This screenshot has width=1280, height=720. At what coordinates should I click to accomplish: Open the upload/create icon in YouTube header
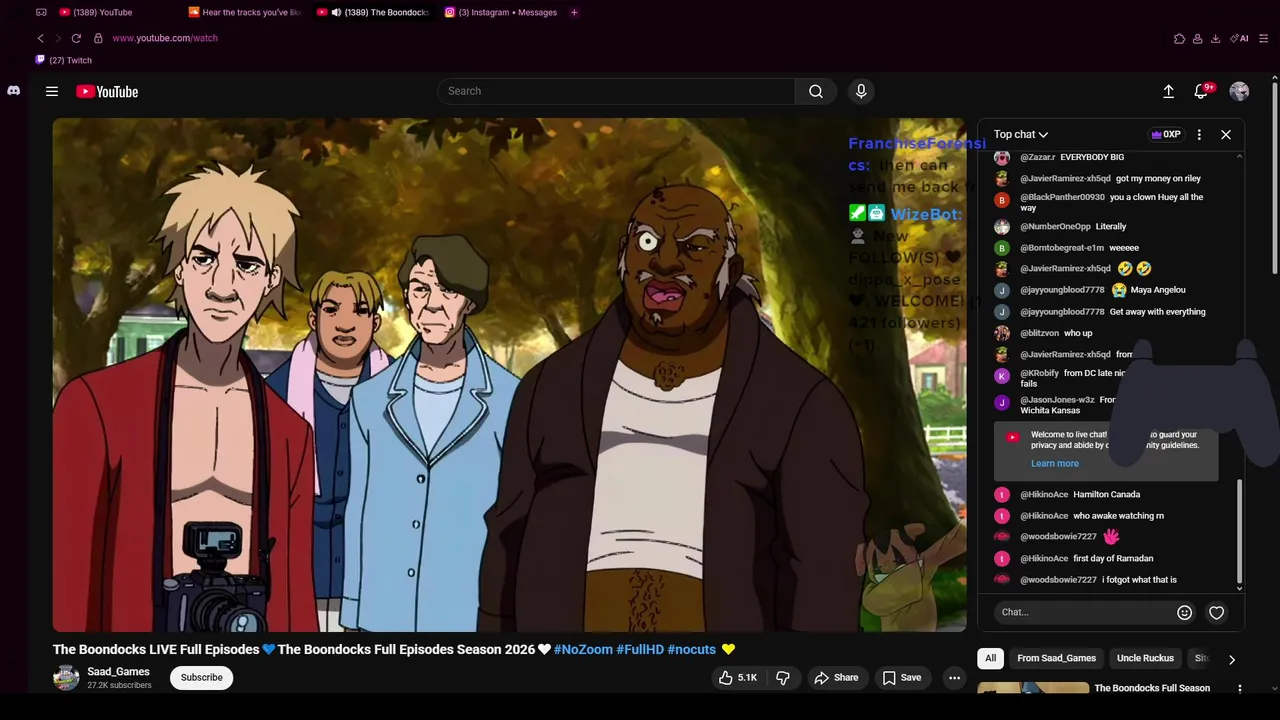(x=1168, y=91)
